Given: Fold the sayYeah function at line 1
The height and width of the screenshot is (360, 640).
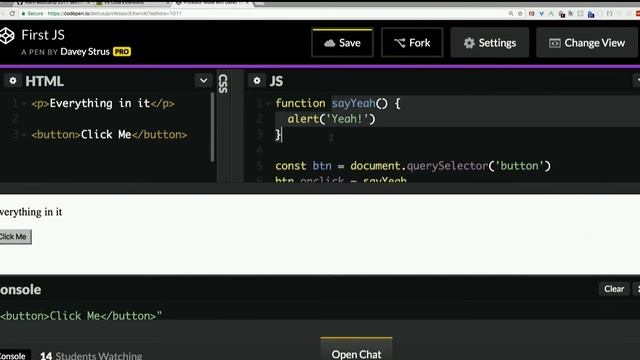Looking at the screenshot, I should pyautogui.click(x=268, y=104).
